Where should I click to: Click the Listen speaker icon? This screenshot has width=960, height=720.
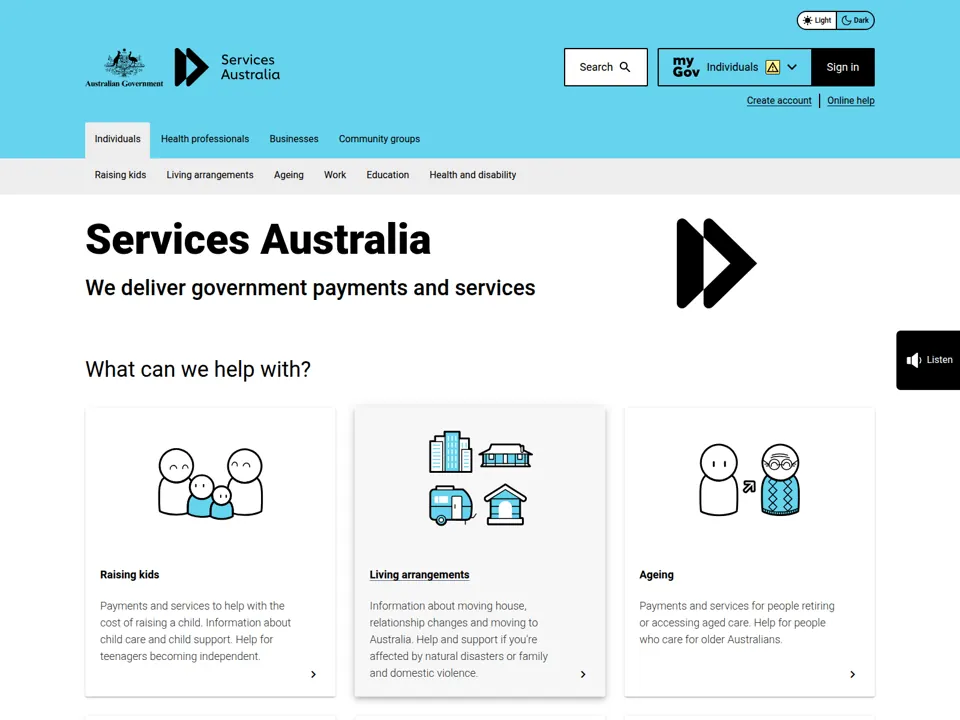click(x=913, y=360)
